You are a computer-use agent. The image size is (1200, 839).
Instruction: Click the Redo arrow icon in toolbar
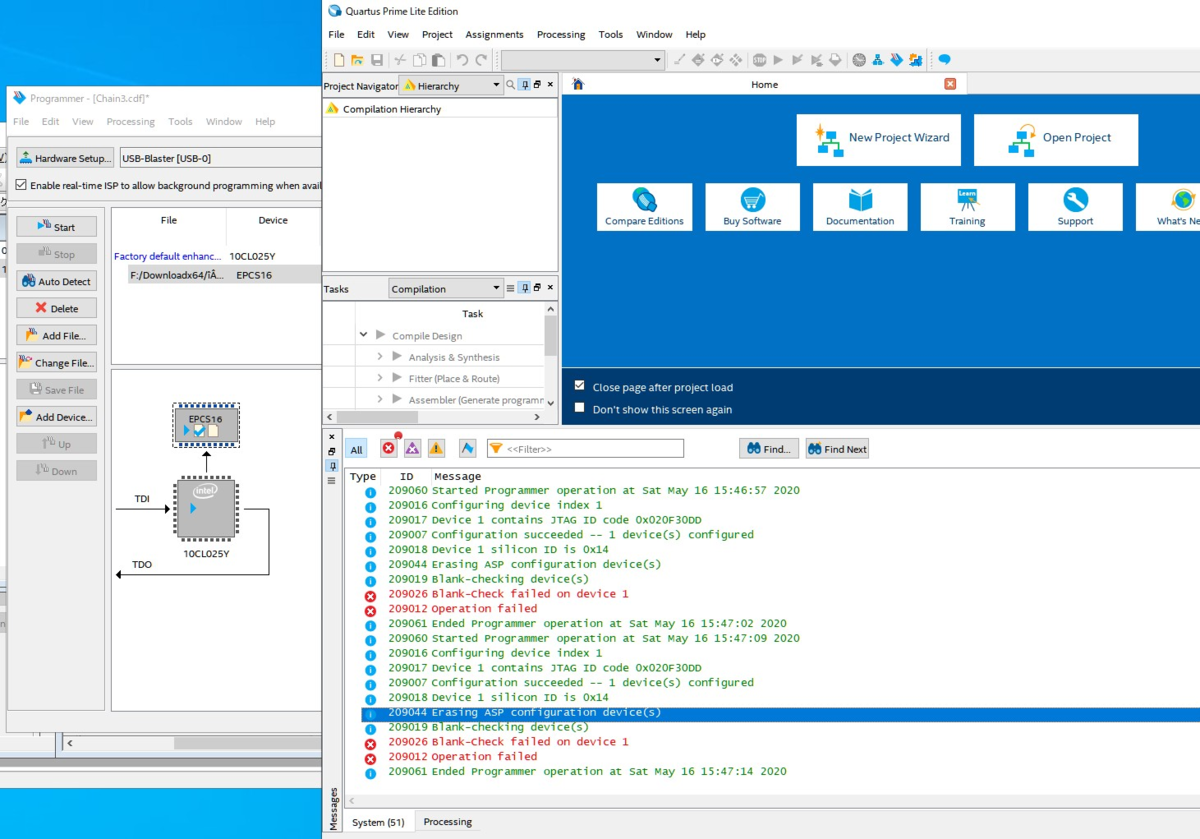tap(481, 60)
